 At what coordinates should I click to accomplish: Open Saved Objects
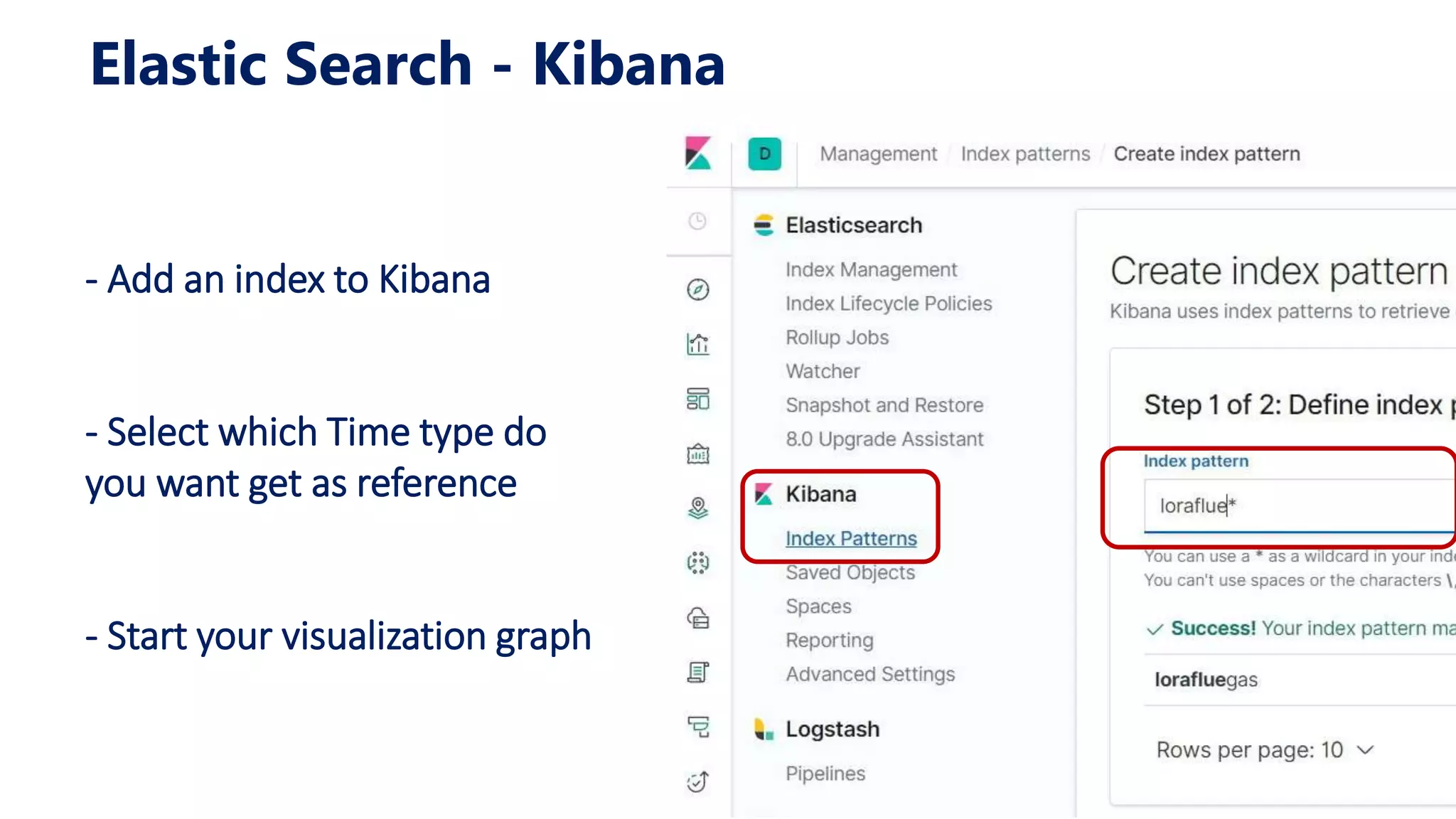850,572
